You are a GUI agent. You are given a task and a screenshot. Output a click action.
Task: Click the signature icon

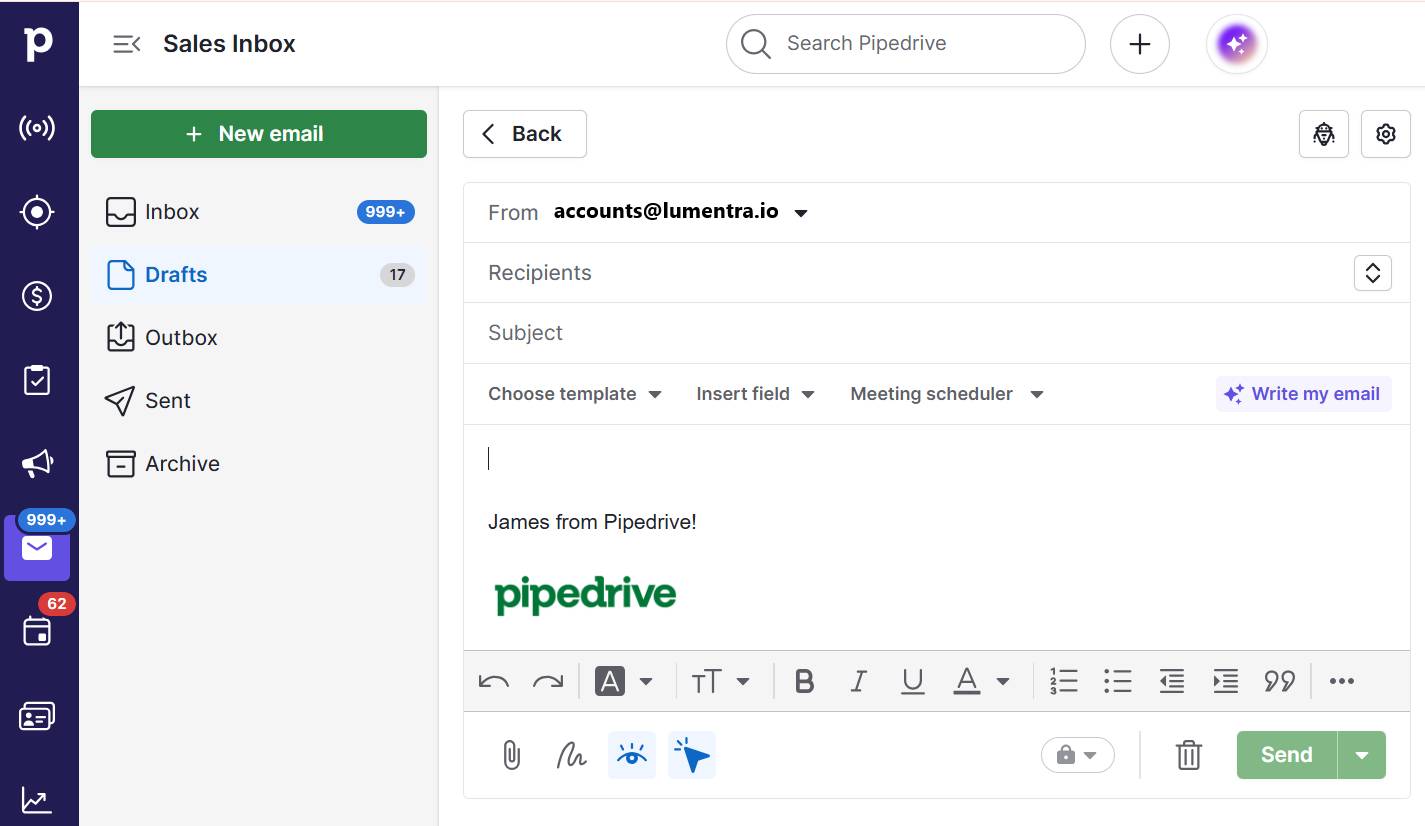tap(571, 755)
